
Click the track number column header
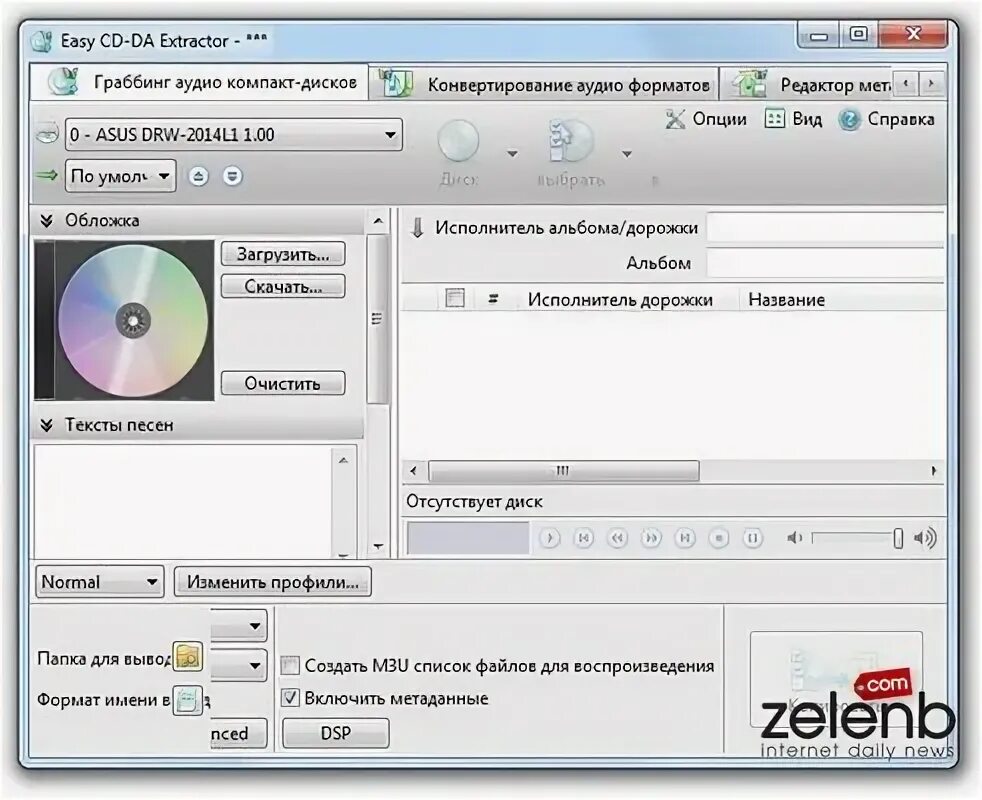(494, 299)
